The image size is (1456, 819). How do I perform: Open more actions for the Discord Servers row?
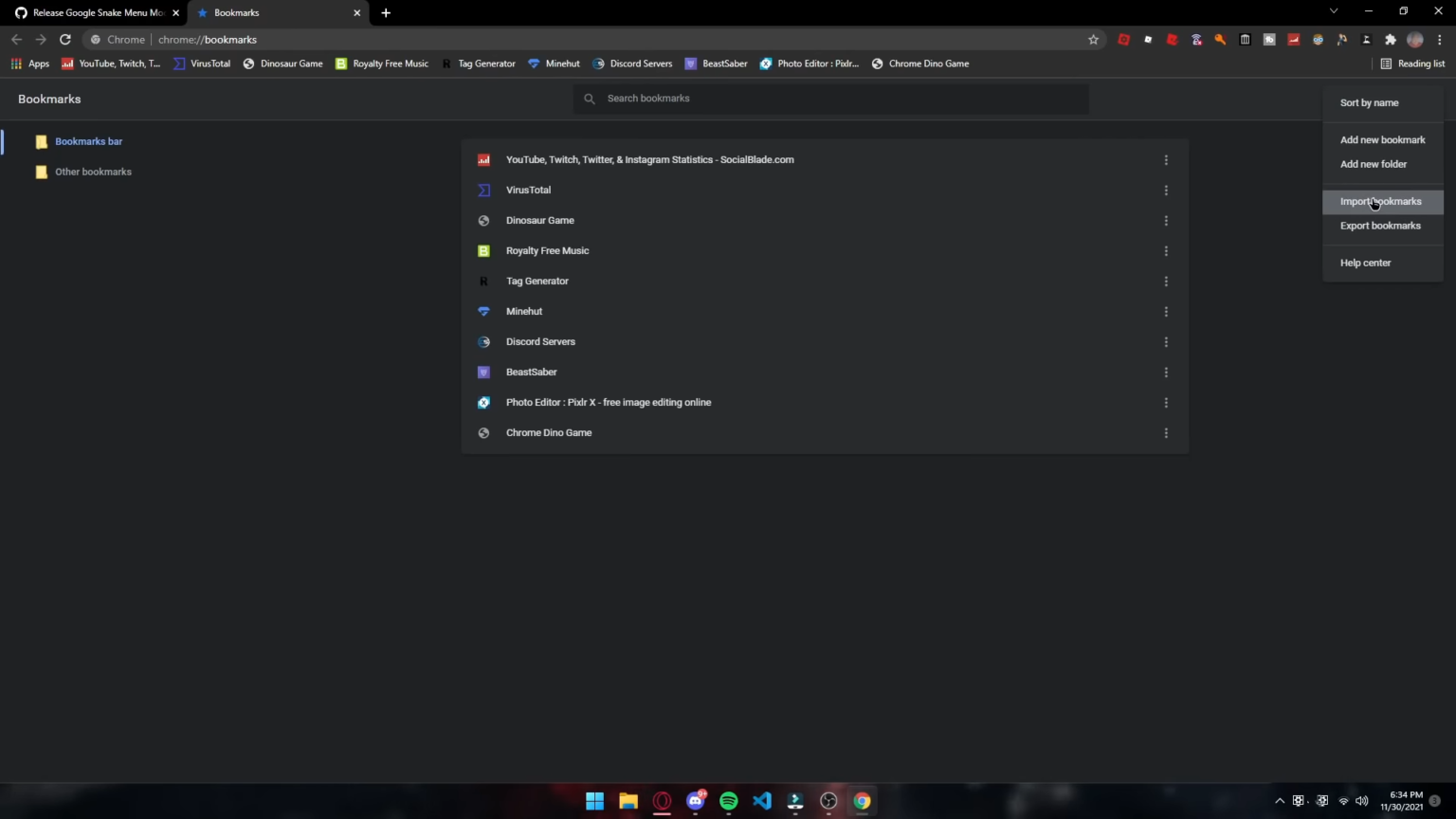point(1166,342)
